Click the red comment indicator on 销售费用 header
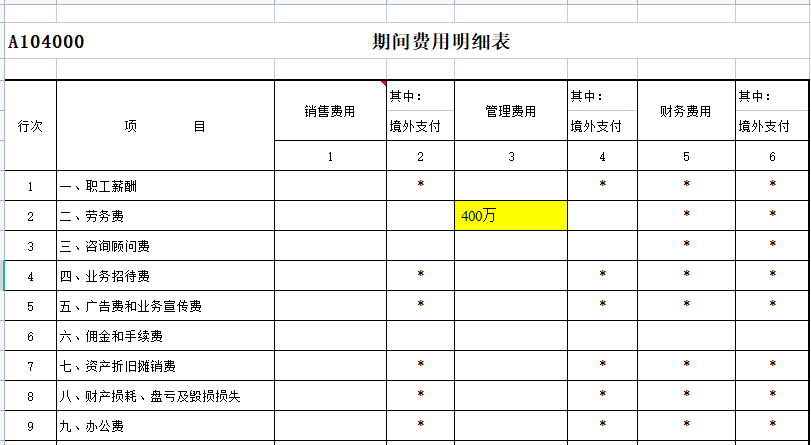This screenshot has width=811, height=445. (x=383, y=84)
